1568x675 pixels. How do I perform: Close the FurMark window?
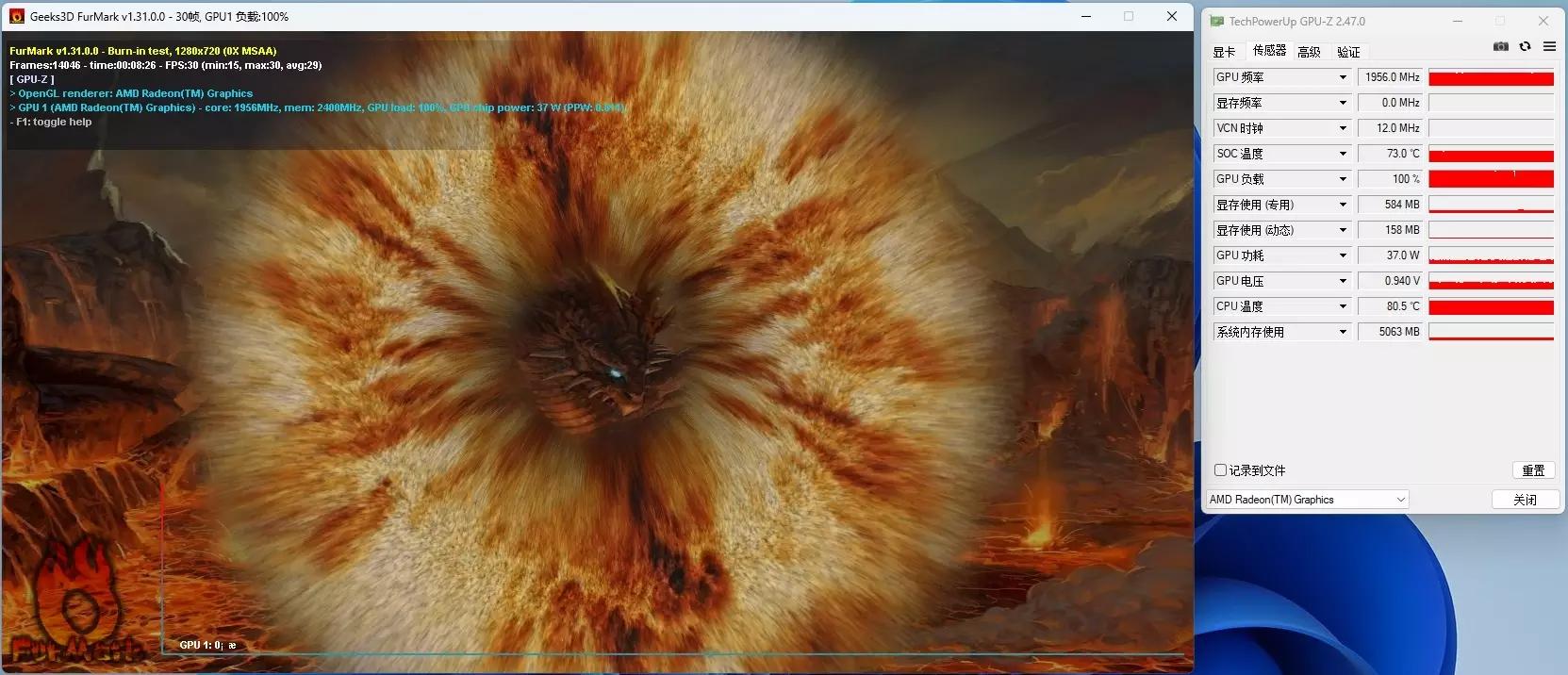(1172, 16)
